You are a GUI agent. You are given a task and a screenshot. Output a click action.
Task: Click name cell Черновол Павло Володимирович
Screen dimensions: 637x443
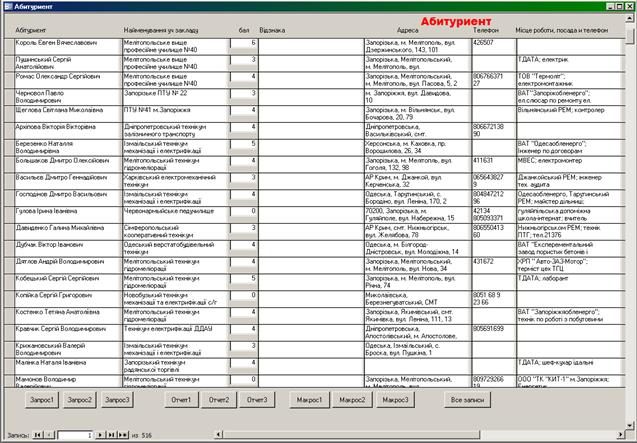(x=68, y=97)
